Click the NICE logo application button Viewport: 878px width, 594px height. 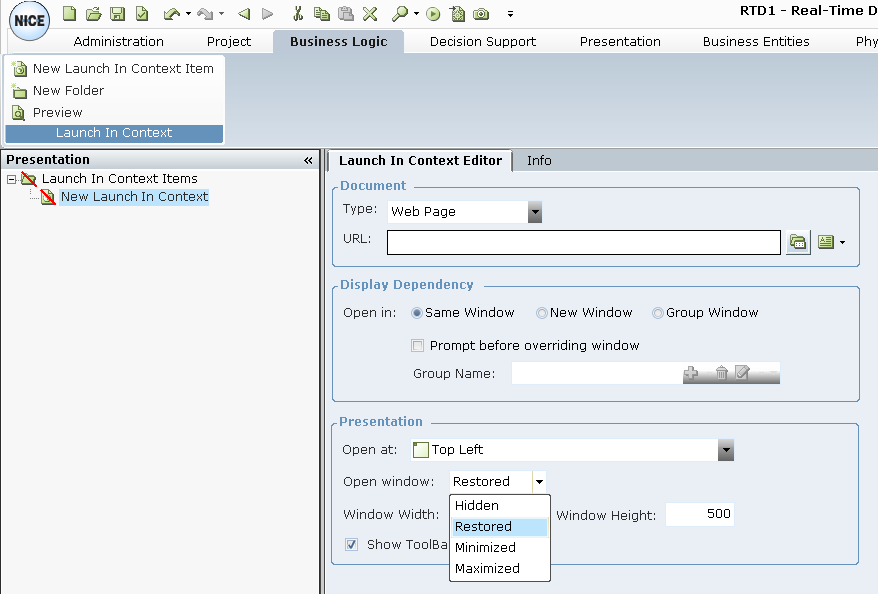pos(29,22)
